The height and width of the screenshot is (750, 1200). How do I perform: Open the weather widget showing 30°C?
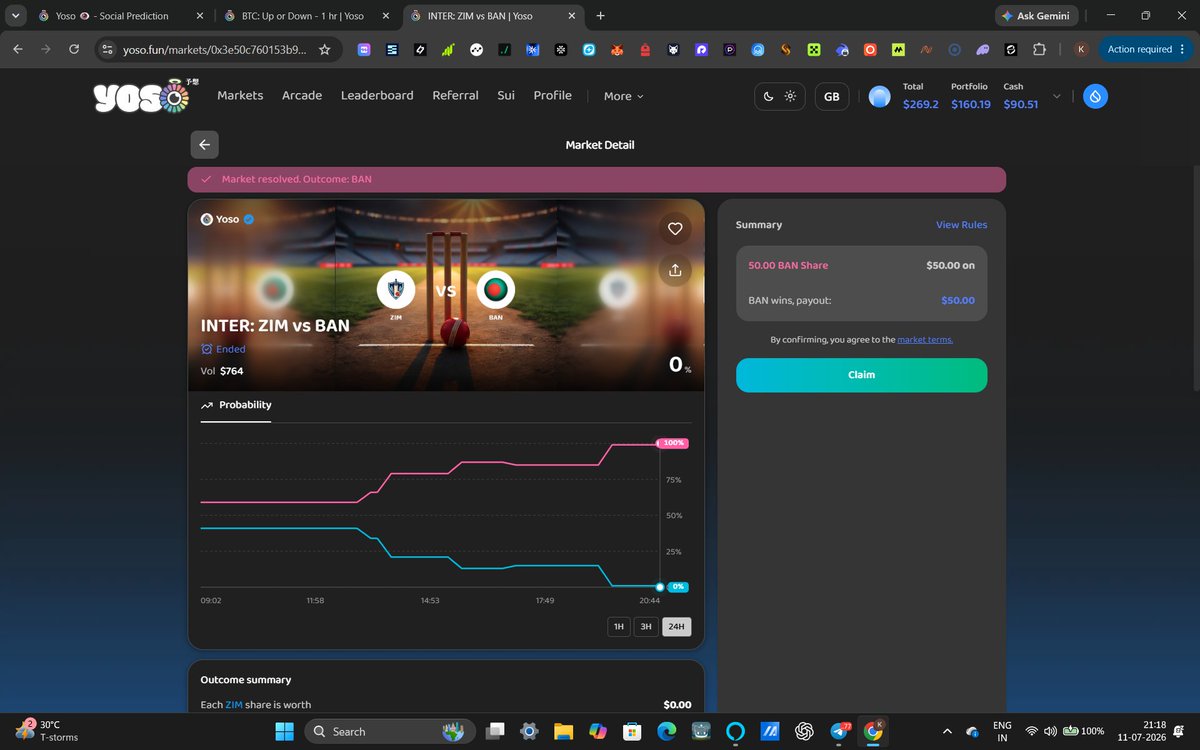pyautogui.click(x=48, y=731)
